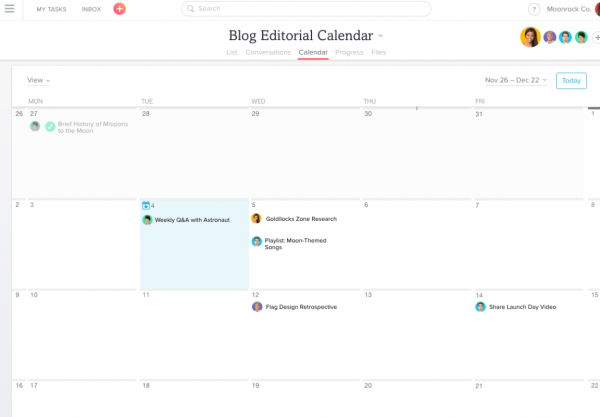This screenshot has height=417, width=600.
Task: Switch to the List tab
Action: pyautogui.click(x=232, y=52)
